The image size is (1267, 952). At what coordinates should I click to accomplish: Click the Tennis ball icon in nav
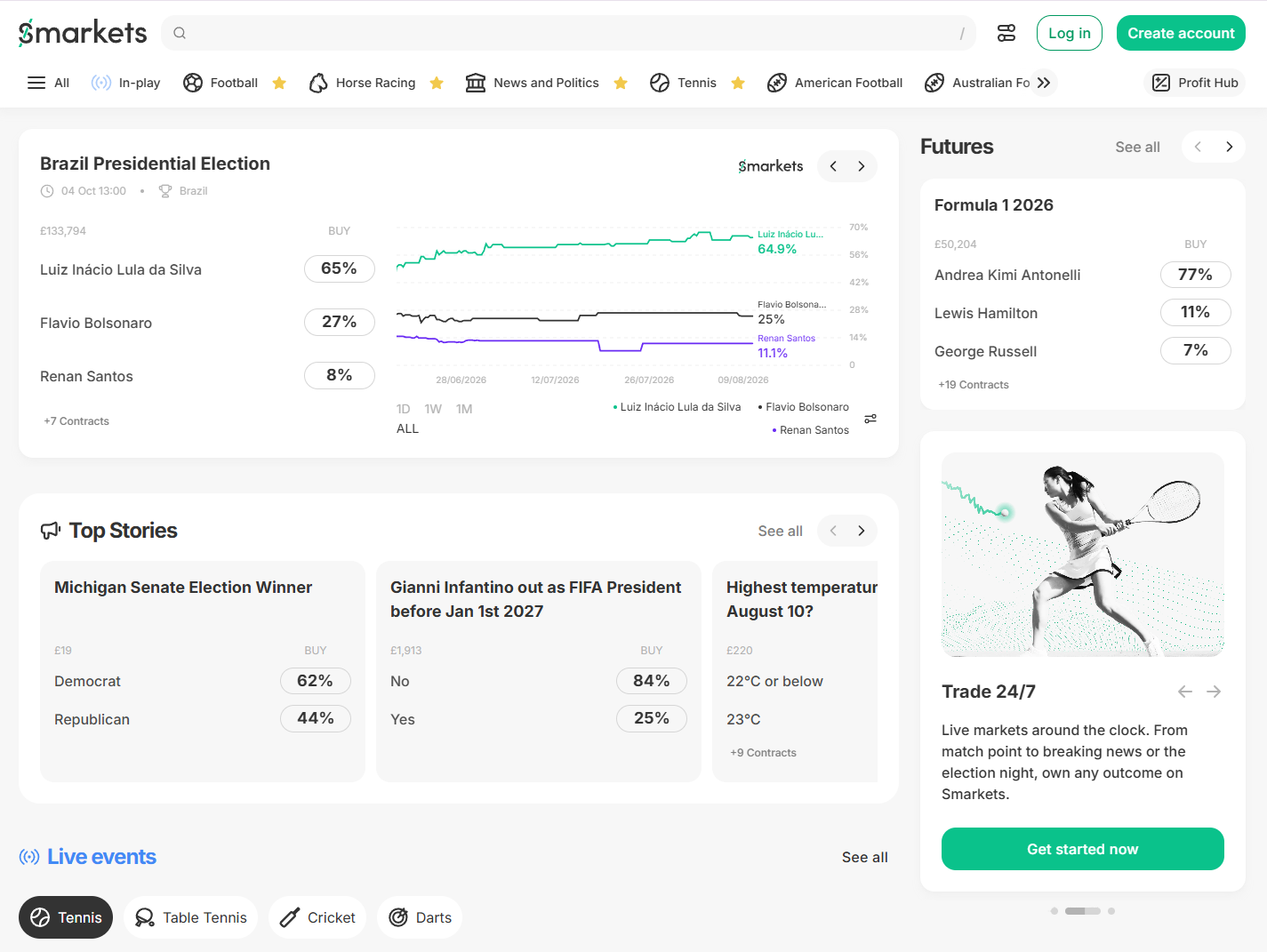[x=660, y=83]
